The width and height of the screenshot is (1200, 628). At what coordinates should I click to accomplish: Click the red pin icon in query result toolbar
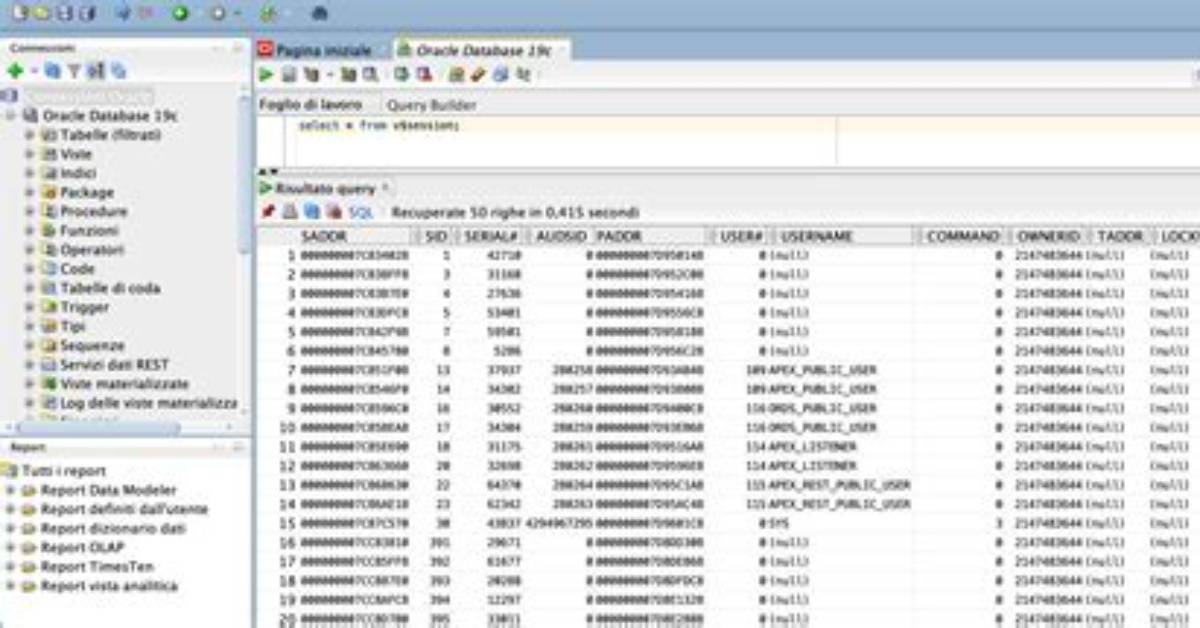tap(268, 212)
